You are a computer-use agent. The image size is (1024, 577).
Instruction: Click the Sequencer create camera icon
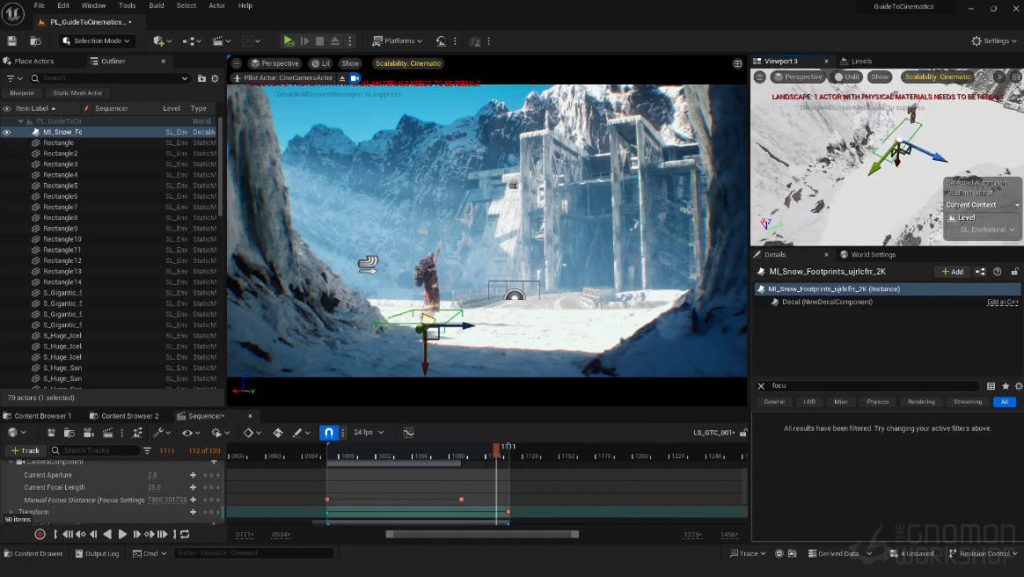click(x=89, y=433)
